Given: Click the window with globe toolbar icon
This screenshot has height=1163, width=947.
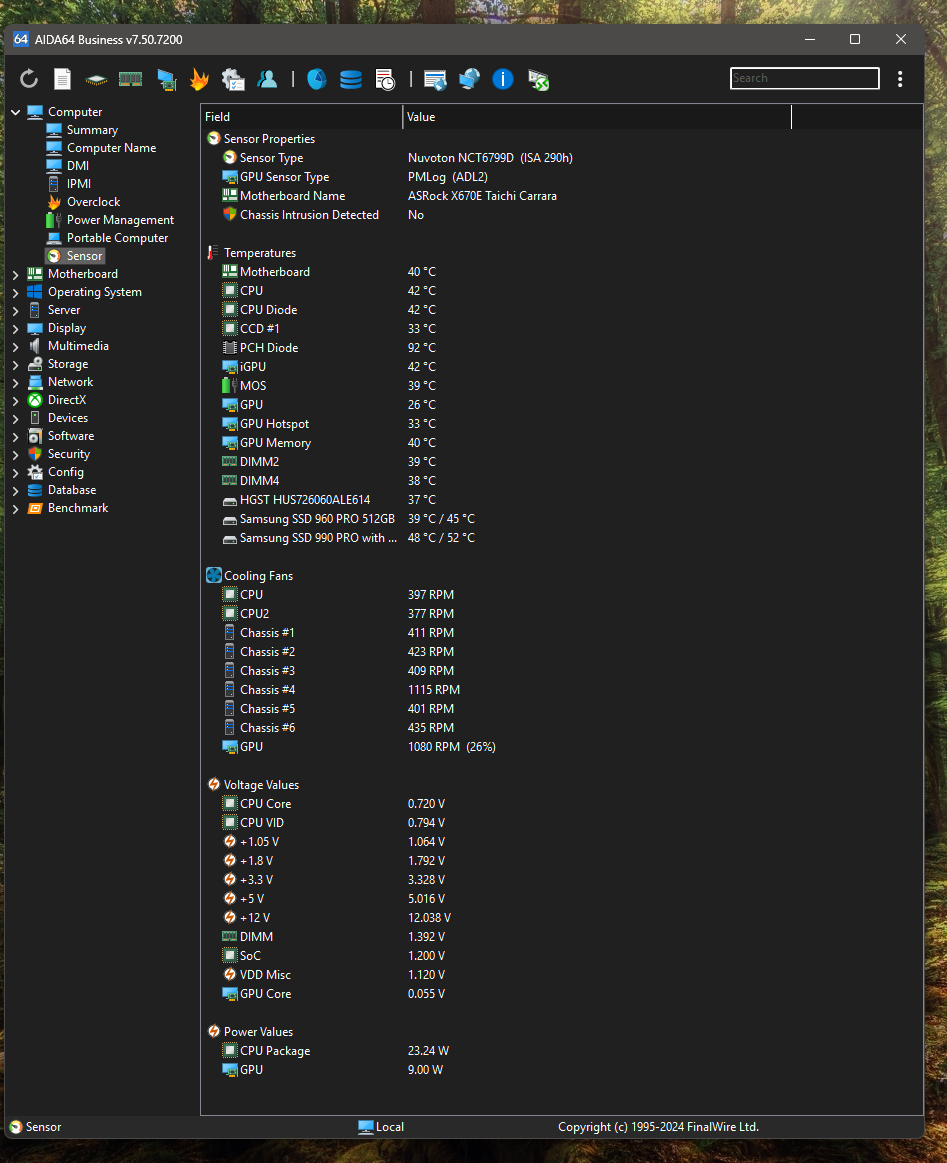Looking at the screenshot, I should coord(435,79).
